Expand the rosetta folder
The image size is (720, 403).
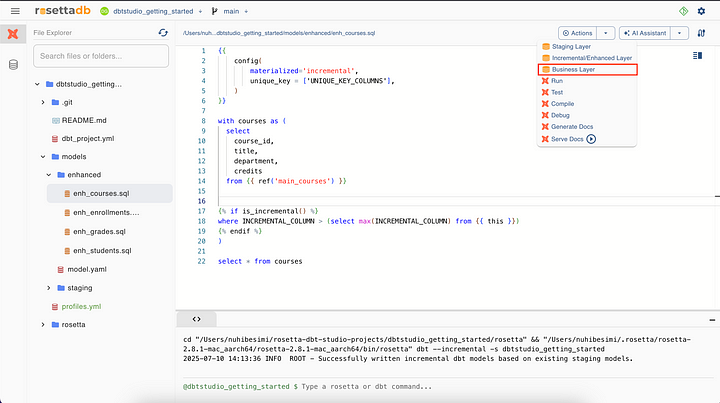[x=43, y=325]
